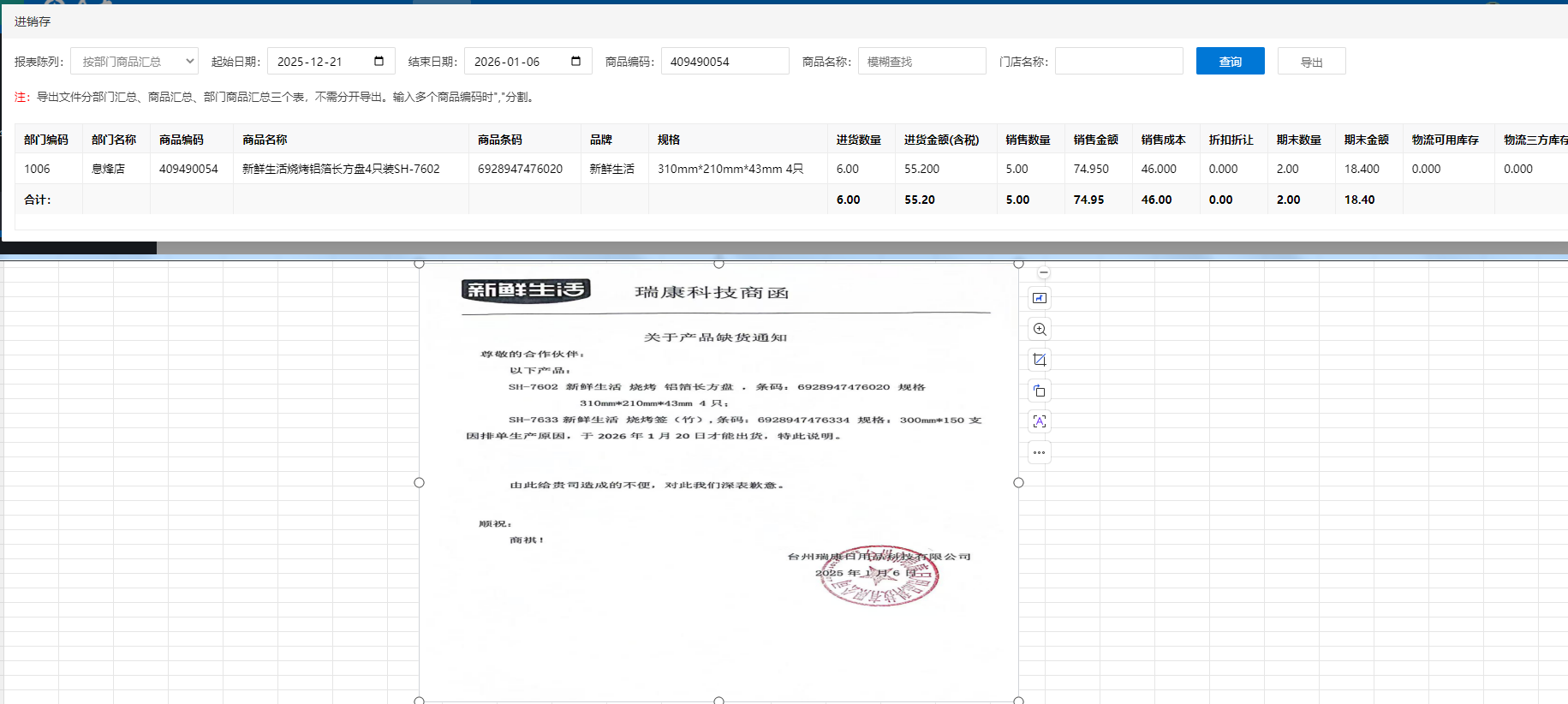Collapse the floating image toolbar with minus button

(x=1043, y=272)
